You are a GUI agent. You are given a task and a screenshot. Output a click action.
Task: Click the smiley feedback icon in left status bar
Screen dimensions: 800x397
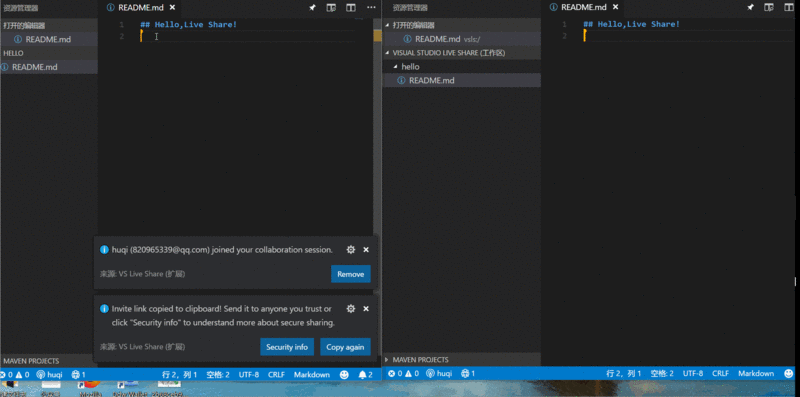pyautogui.click(x=344, y=375)
